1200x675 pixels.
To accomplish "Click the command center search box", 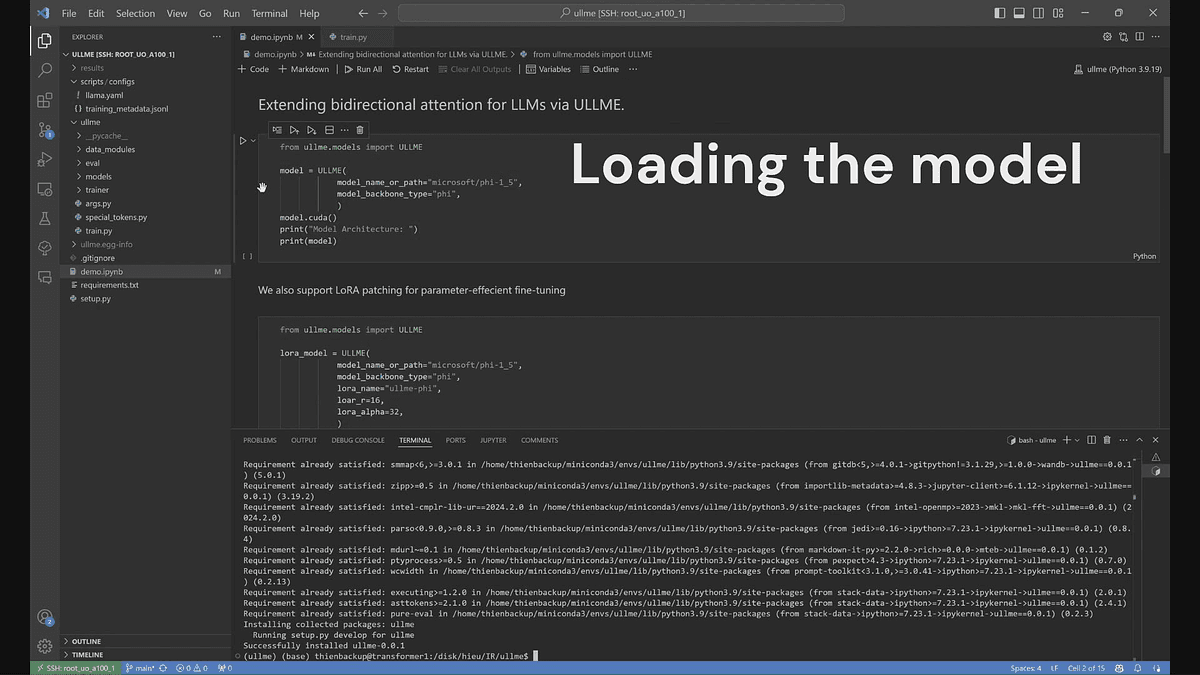I will 621,13.
